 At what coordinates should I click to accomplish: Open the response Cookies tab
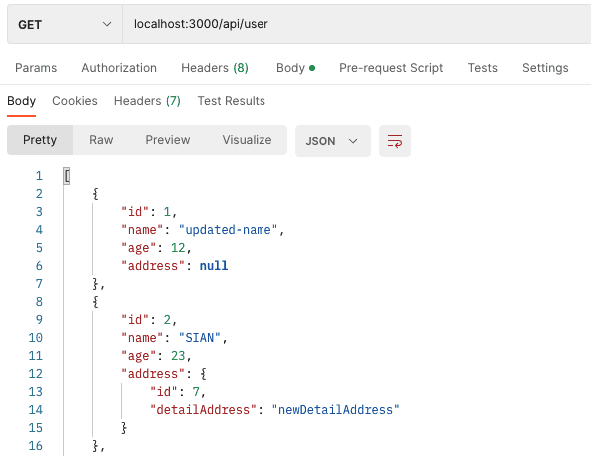(75, 101)
